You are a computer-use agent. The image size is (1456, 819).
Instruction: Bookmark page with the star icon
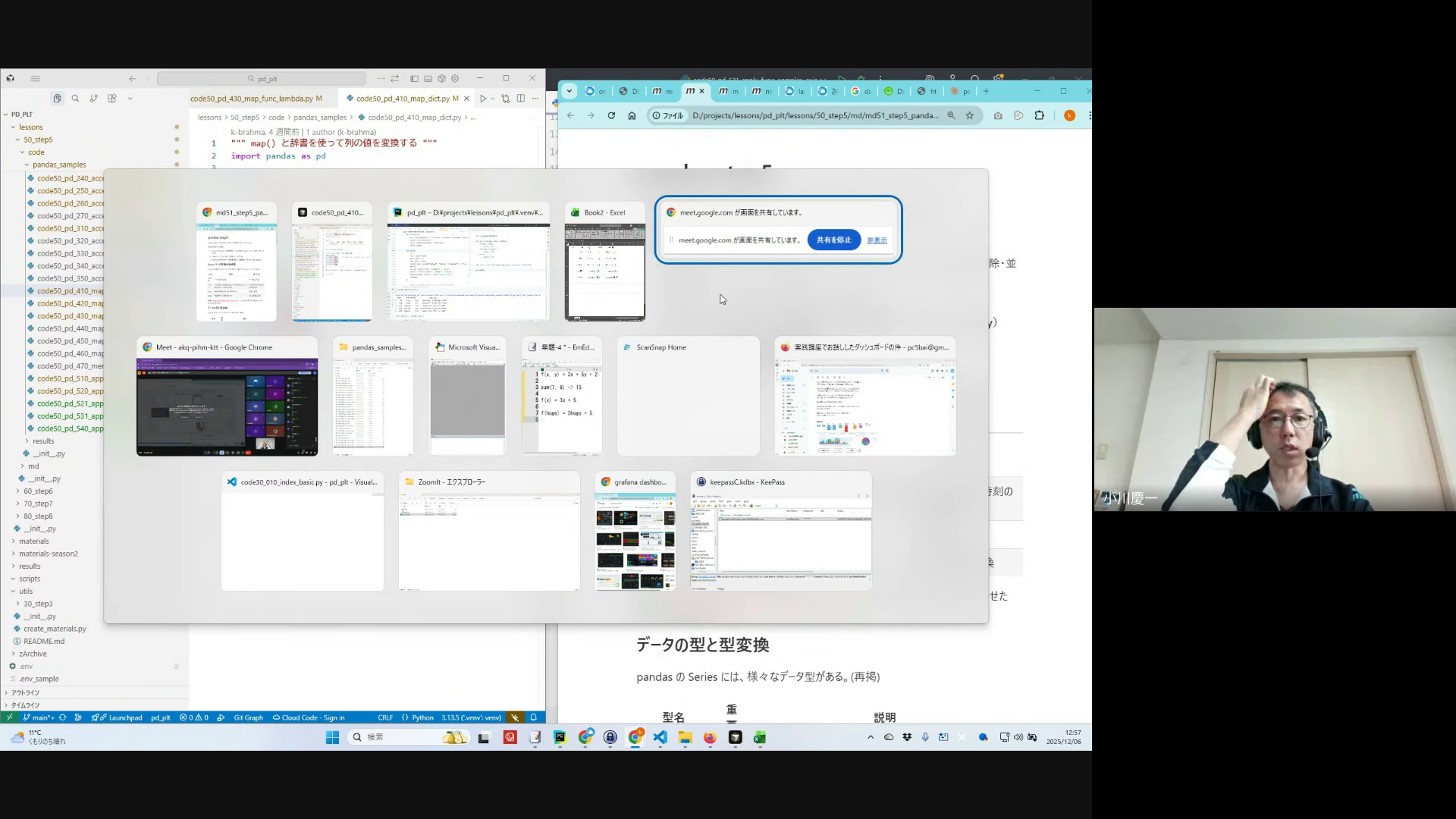tap(969, 116)
